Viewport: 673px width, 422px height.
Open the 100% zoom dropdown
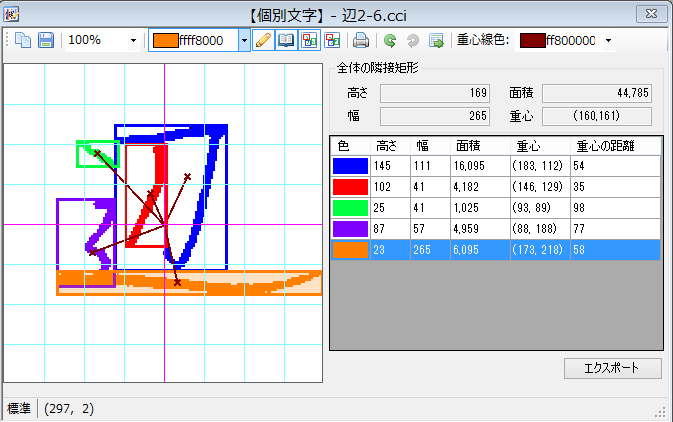133,41
